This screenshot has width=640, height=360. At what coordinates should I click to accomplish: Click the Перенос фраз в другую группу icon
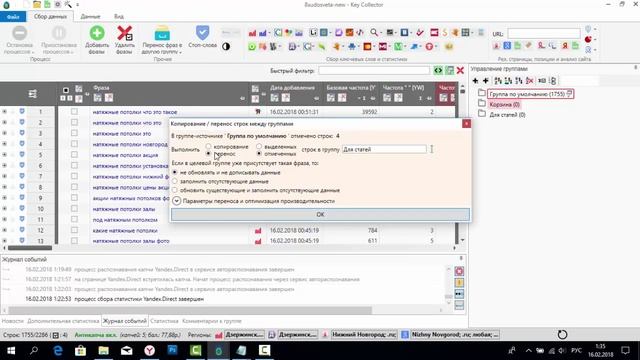162,33
